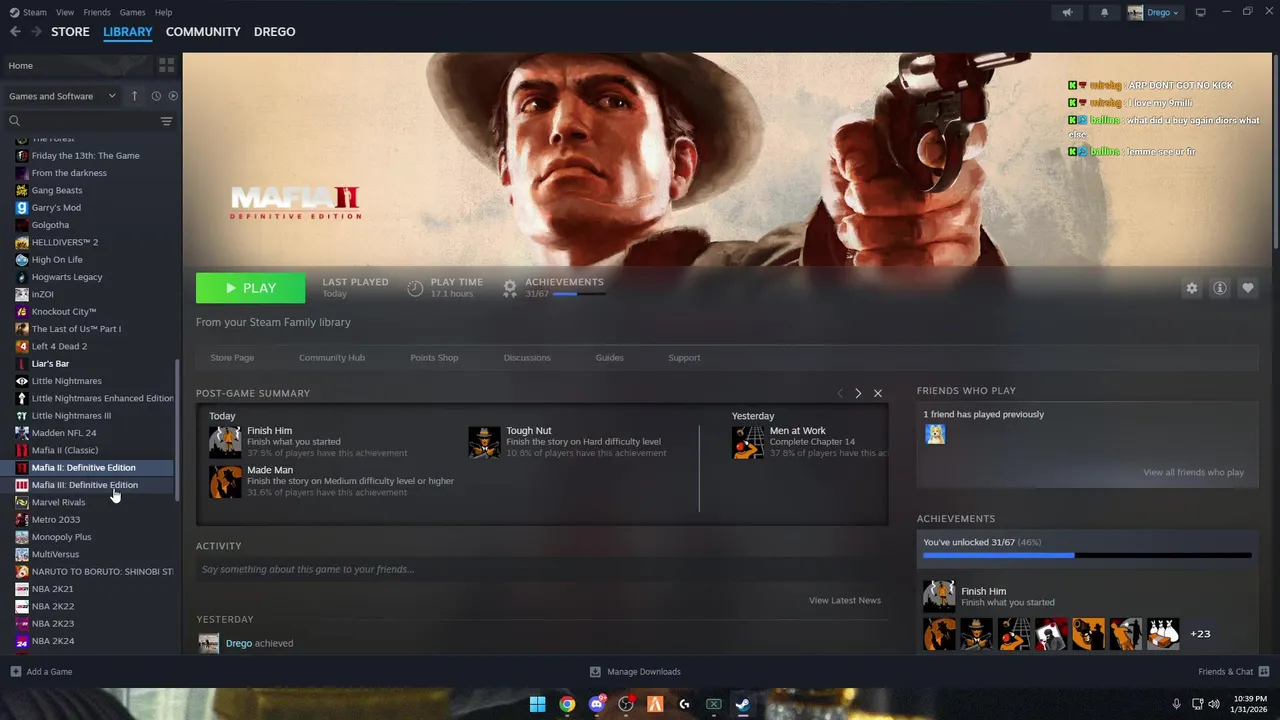Enter Big Picture mode via monitor icon
Screen dimensions: 1280x720
[x=1201, y=12]
